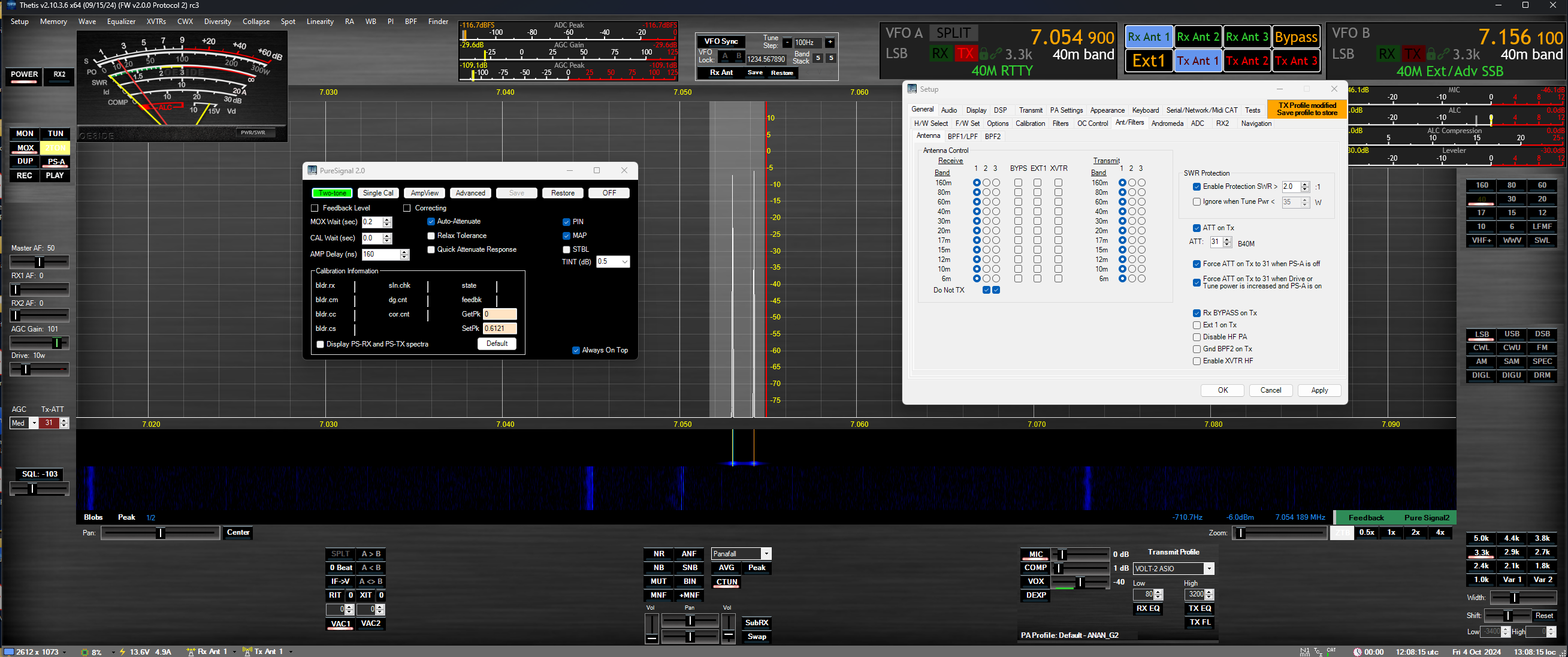Screen dimensions: 1568x657
Task: Open the TINT (dB) dropdown
Action: point(613,262)
